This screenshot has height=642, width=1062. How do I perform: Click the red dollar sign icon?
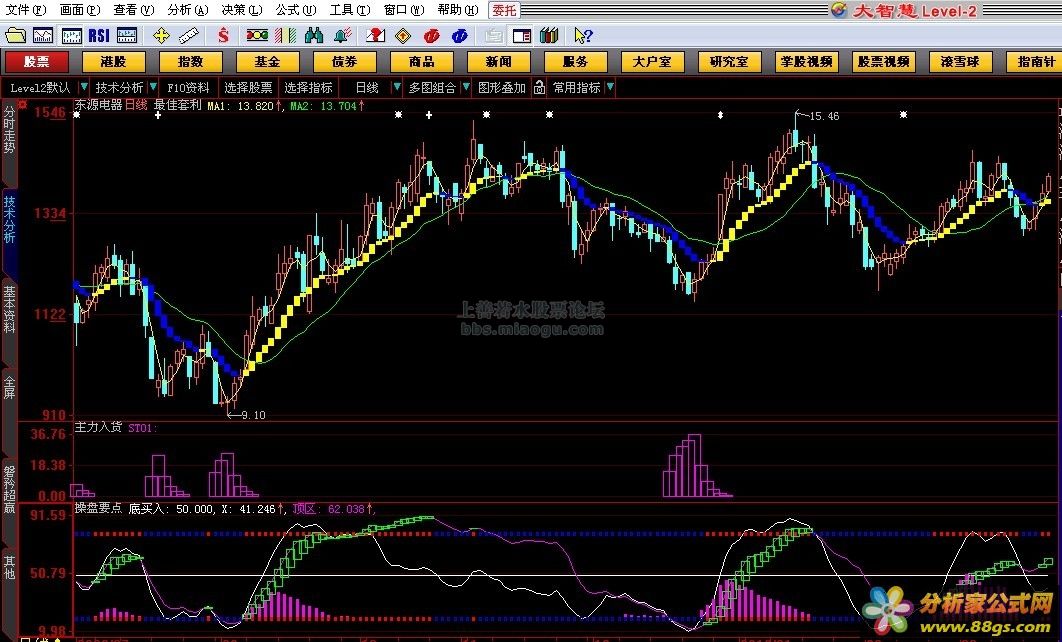pyautogui.click(x=224, y=36)
